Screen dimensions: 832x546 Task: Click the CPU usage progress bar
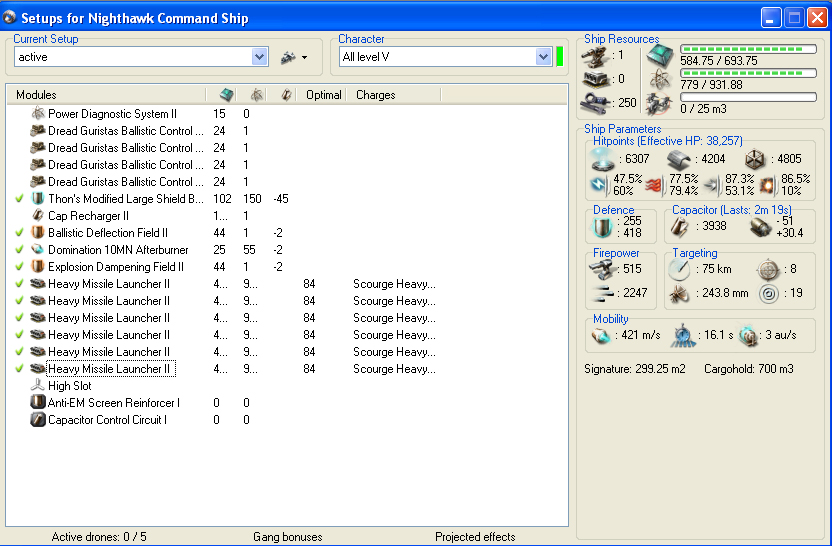coord(748,49)
